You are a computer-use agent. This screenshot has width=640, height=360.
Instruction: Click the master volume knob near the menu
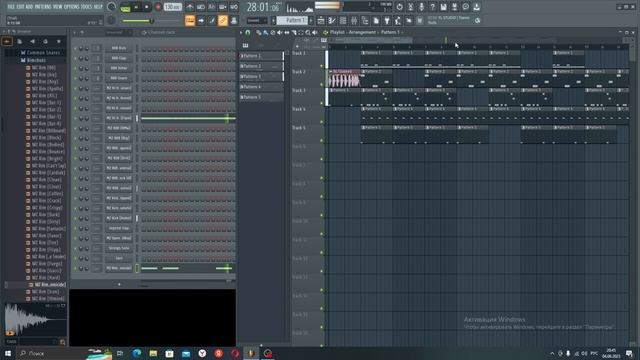point(111,7)
